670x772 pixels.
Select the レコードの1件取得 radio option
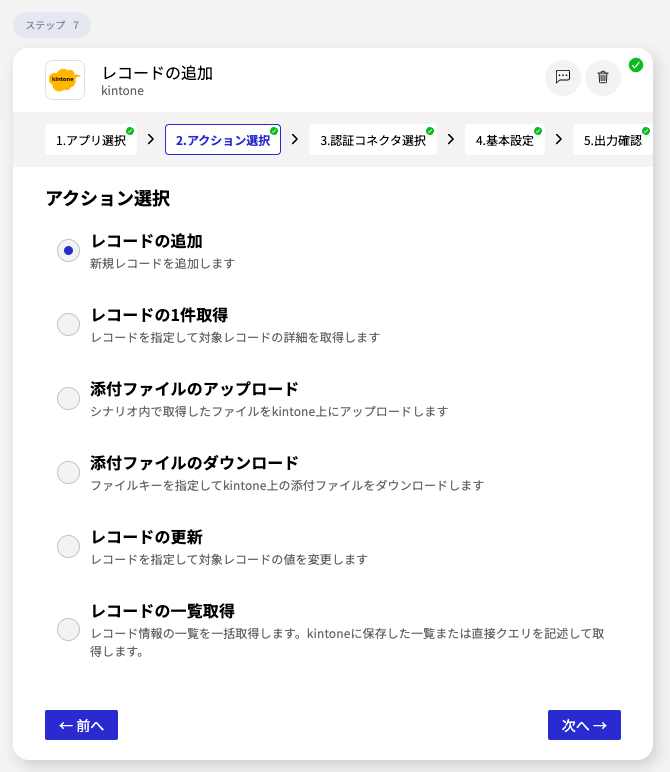[x=68, y=325]
